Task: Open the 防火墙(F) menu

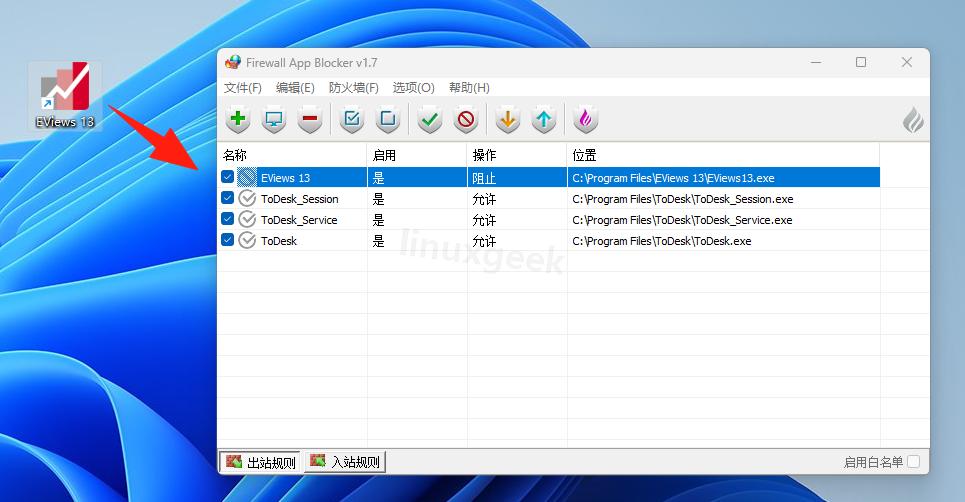Action: (x=353, y=88)
